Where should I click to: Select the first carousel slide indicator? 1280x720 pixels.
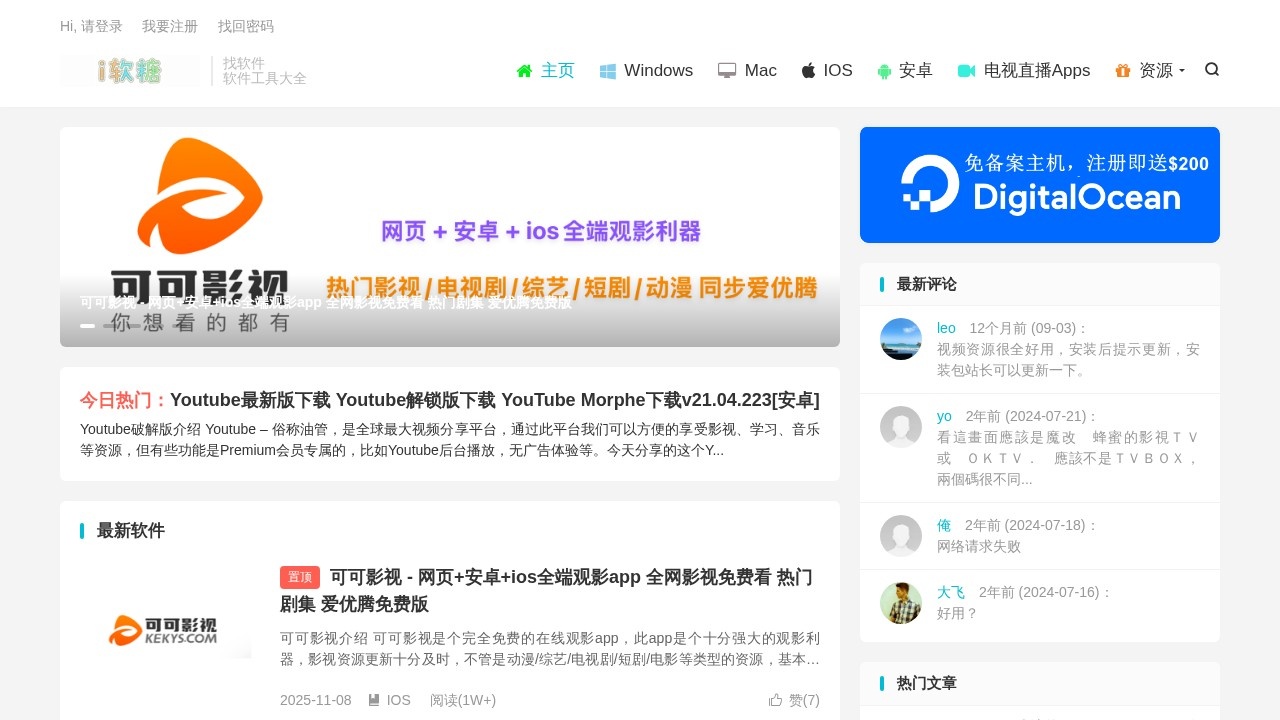[88, 326]
